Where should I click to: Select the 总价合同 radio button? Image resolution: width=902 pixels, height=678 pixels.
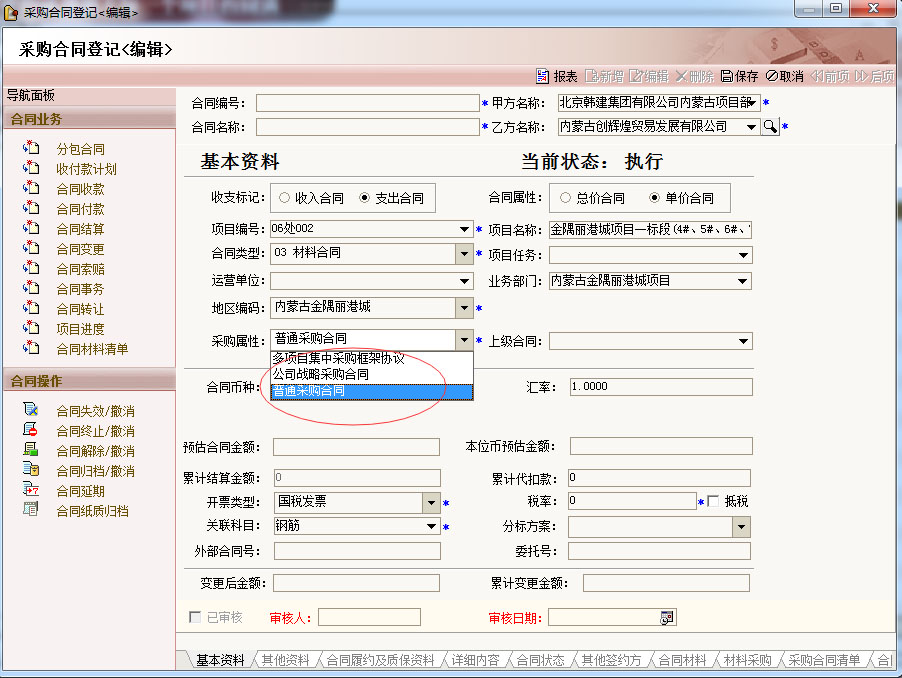click(566, 198)
